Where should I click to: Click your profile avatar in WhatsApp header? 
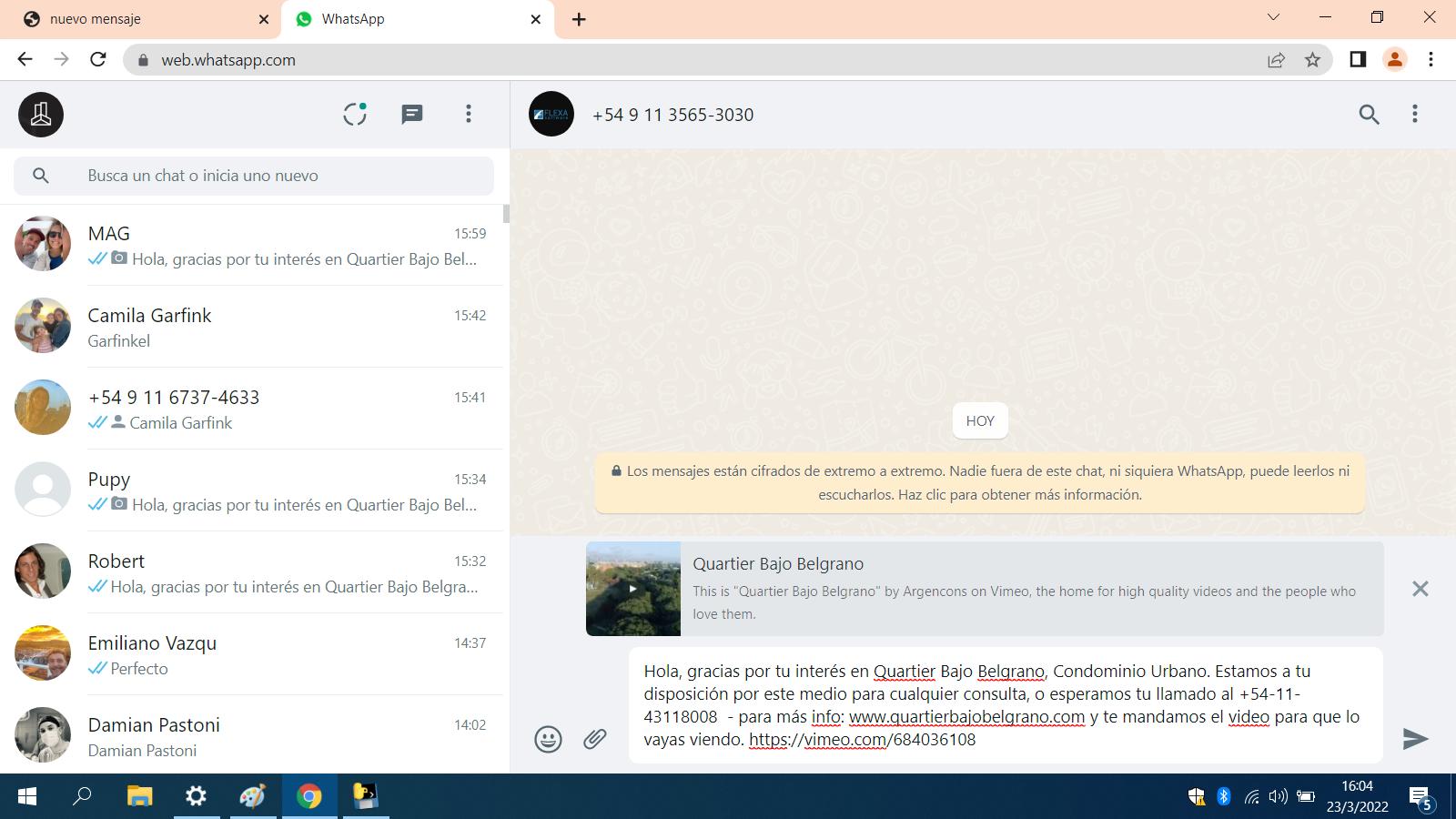[x=41, y=115]
